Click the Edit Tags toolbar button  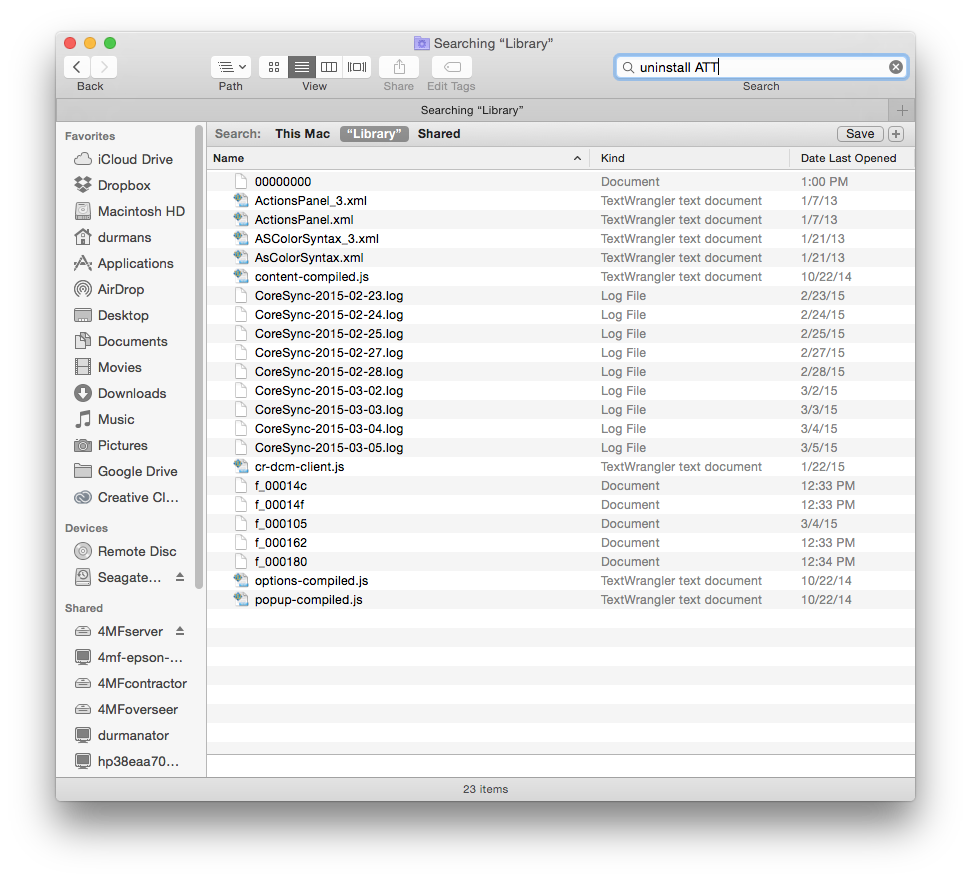[x=452, y=67]
